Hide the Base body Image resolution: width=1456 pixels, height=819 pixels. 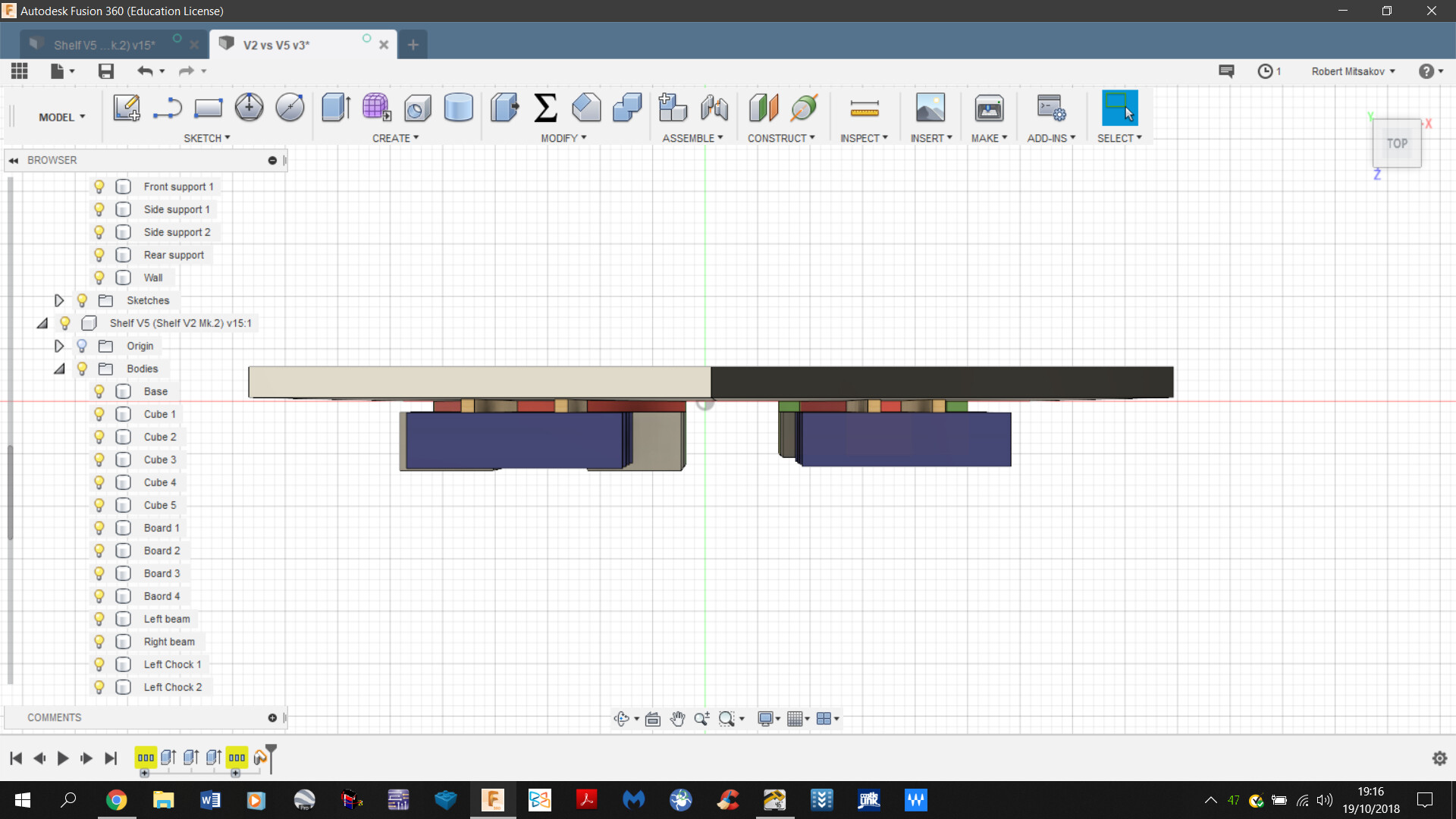(x=99, y=391)
